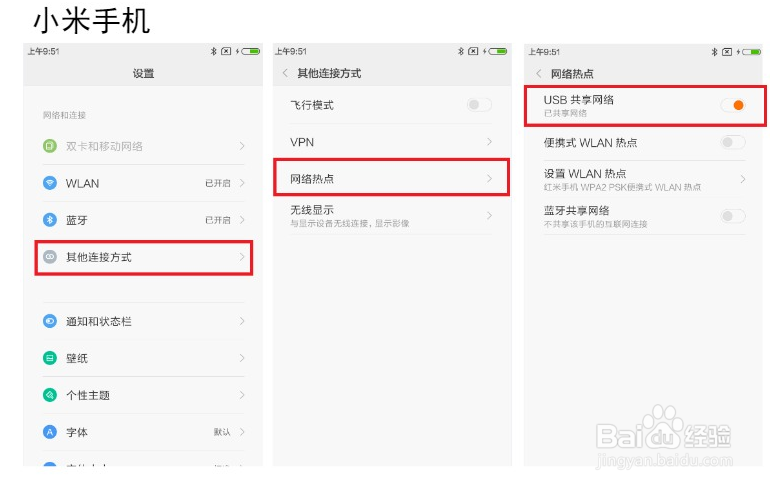The width and height of the screenshot is (777, 488).
Task: Tap the green 壁纸 wallpaper icon
Action: pyautogui.click(x=50, y=358)
